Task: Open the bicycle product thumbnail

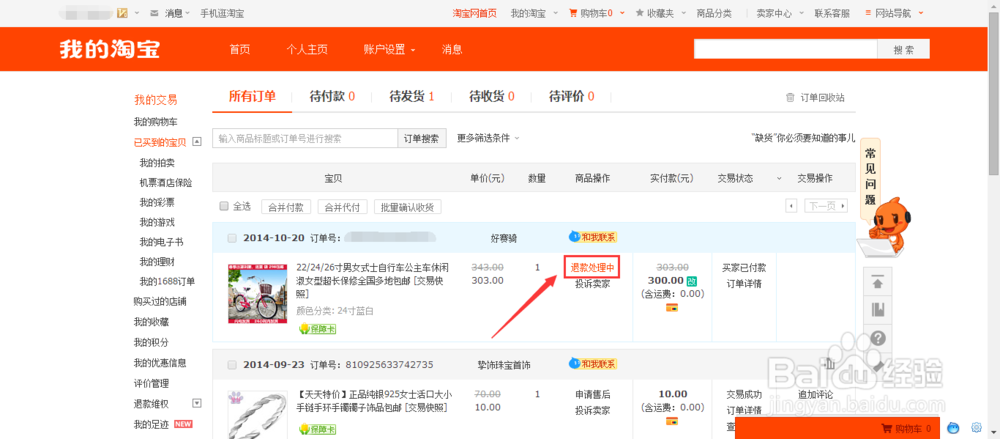Action: [257, 294]
